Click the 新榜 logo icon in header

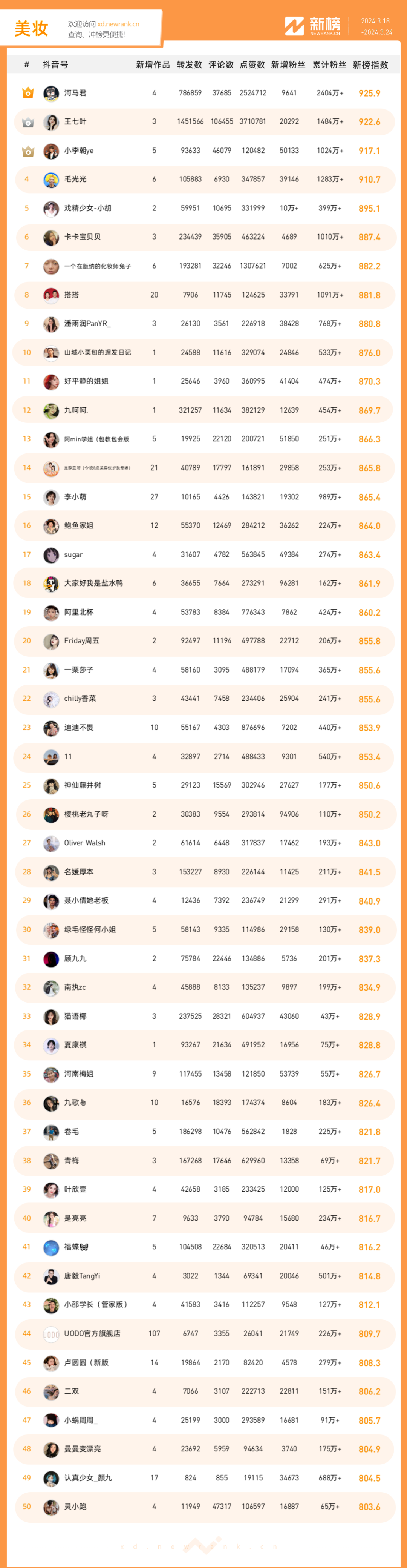[294, 26]
